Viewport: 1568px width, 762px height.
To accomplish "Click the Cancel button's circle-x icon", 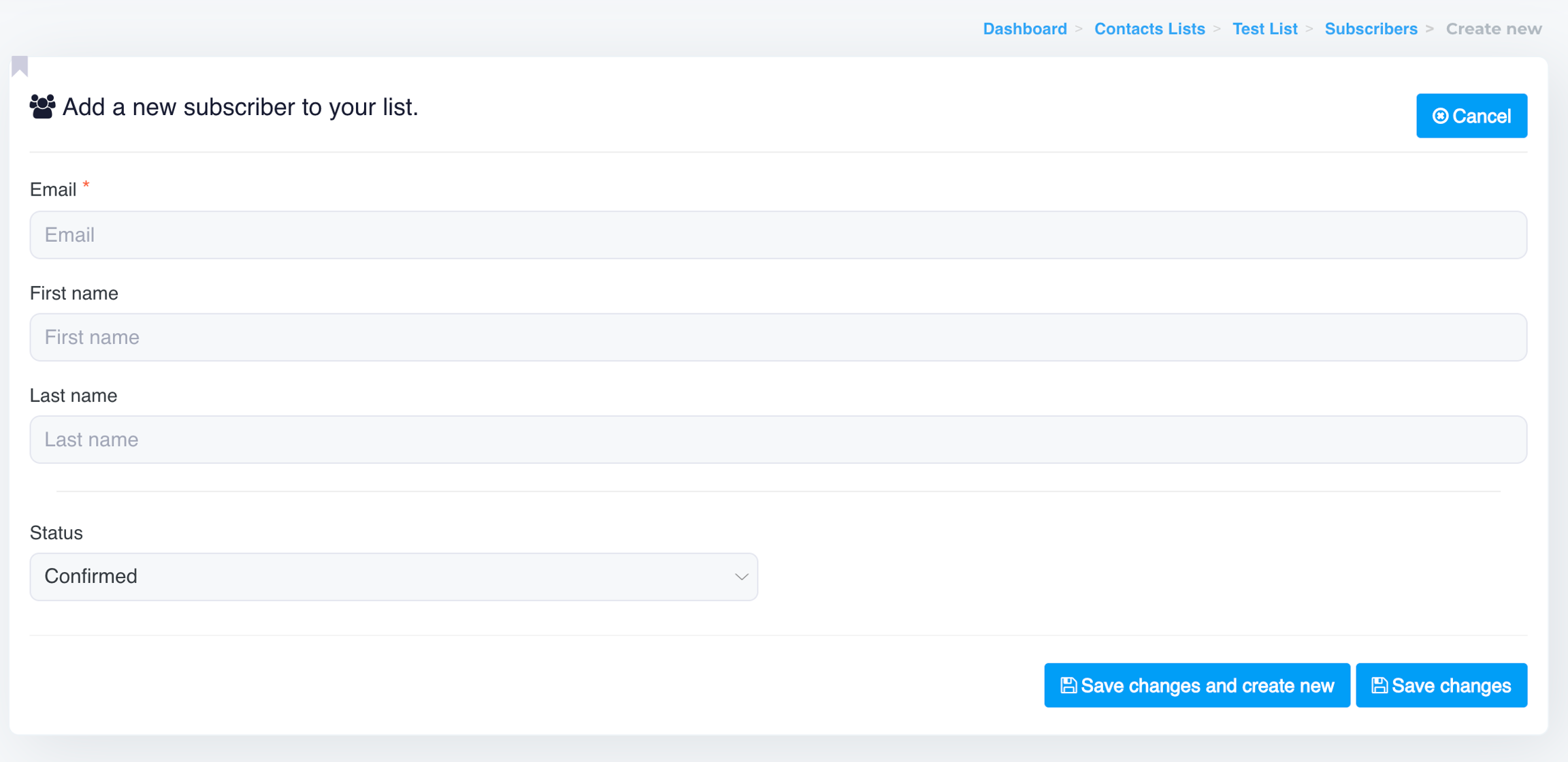I will pos(1440,116).
